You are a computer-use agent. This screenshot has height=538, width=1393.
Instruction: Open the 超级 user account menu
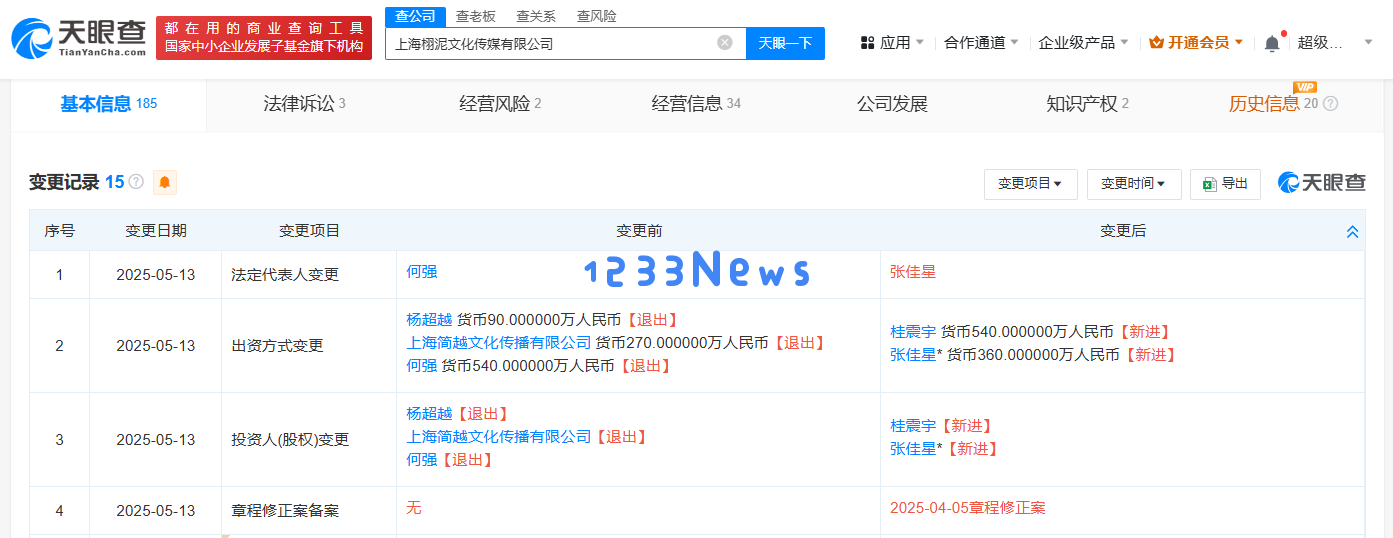[x=1333, y=43]
